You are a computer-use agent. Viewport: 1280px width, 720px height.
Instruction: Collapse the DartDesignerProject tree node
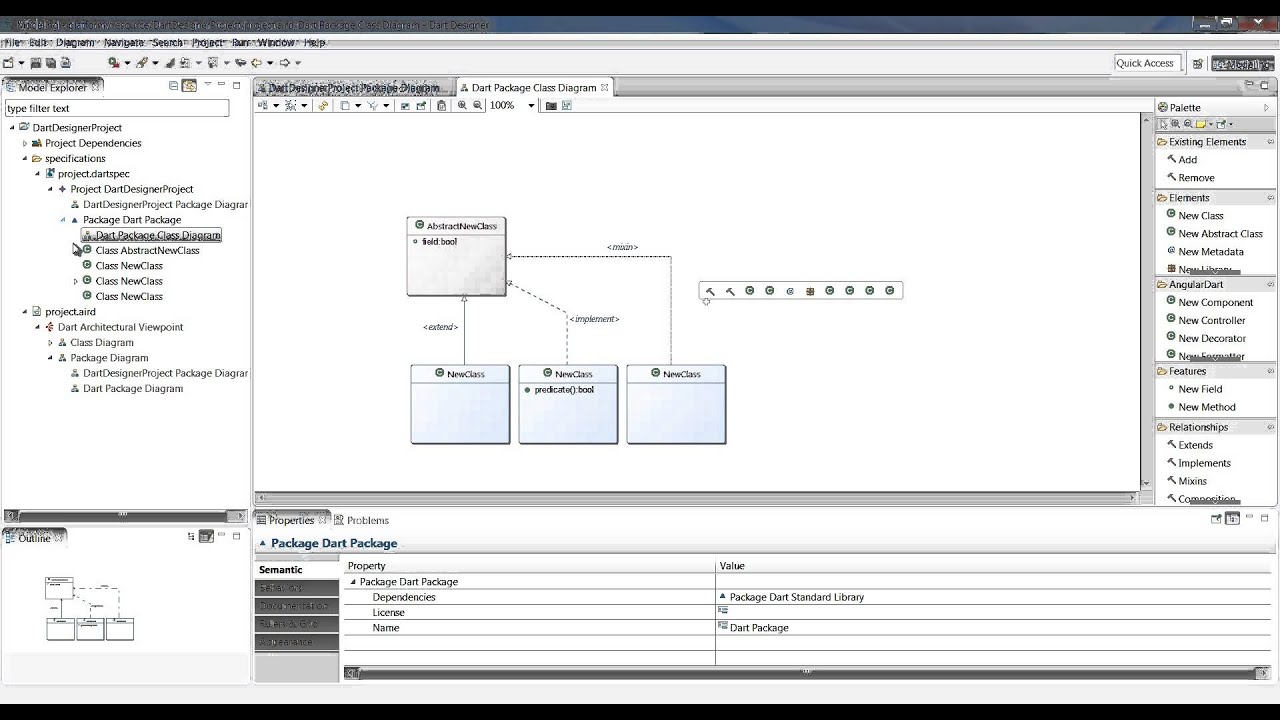tap(12, 128)
